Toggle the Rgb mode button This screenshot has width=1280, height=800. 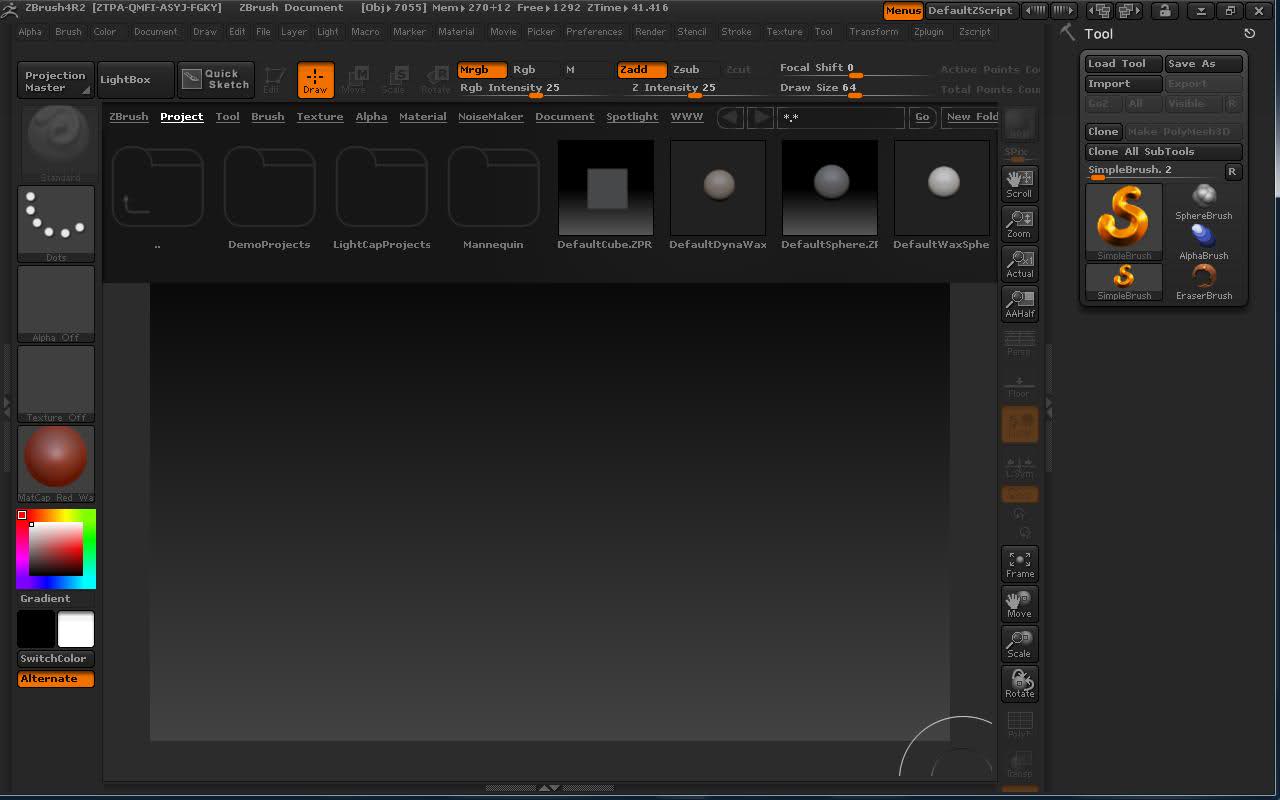tap(524, 70)
